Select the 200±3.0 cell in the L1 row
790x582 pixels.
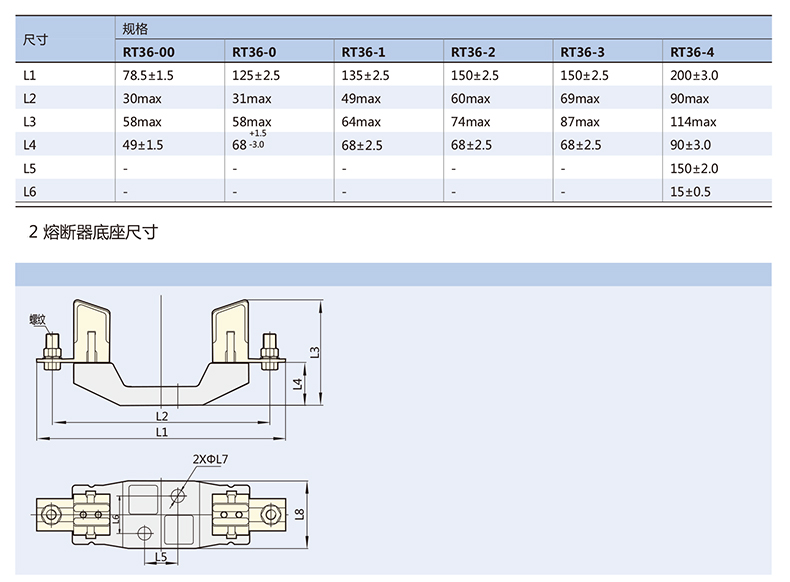[x=694, y=75]
